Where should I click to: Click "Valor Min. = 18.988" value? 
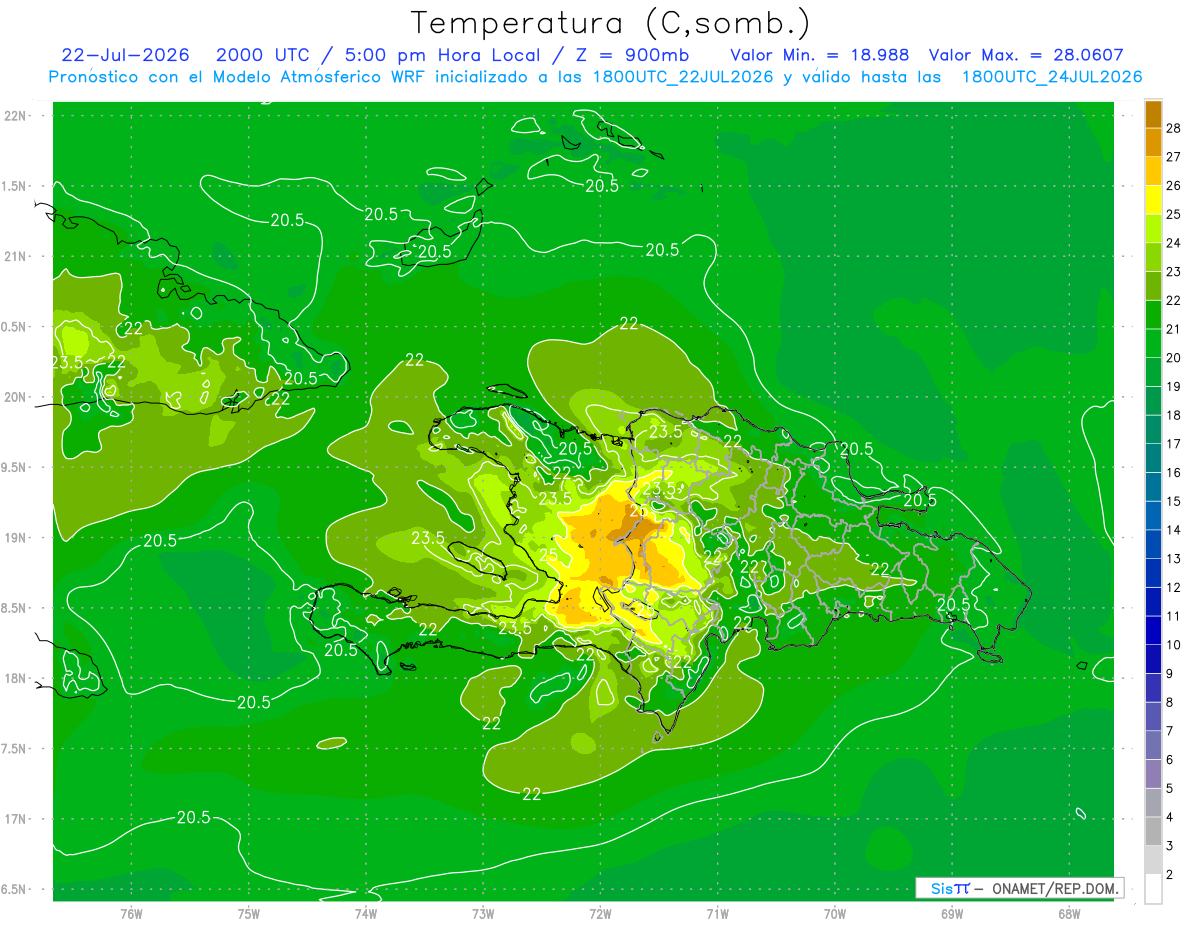(819, 55)
